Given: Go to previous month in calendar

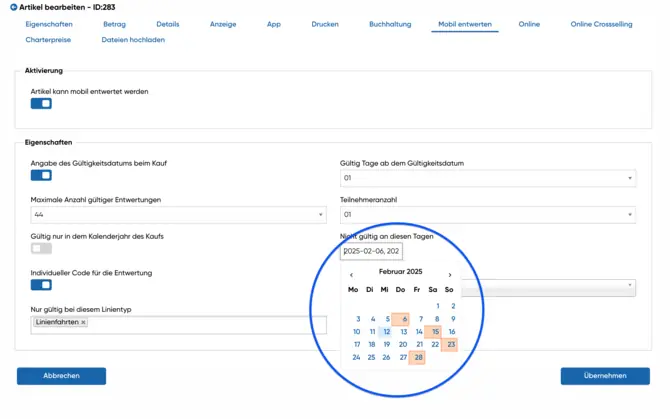Looking at the screenshot, I should pos(351,275).
